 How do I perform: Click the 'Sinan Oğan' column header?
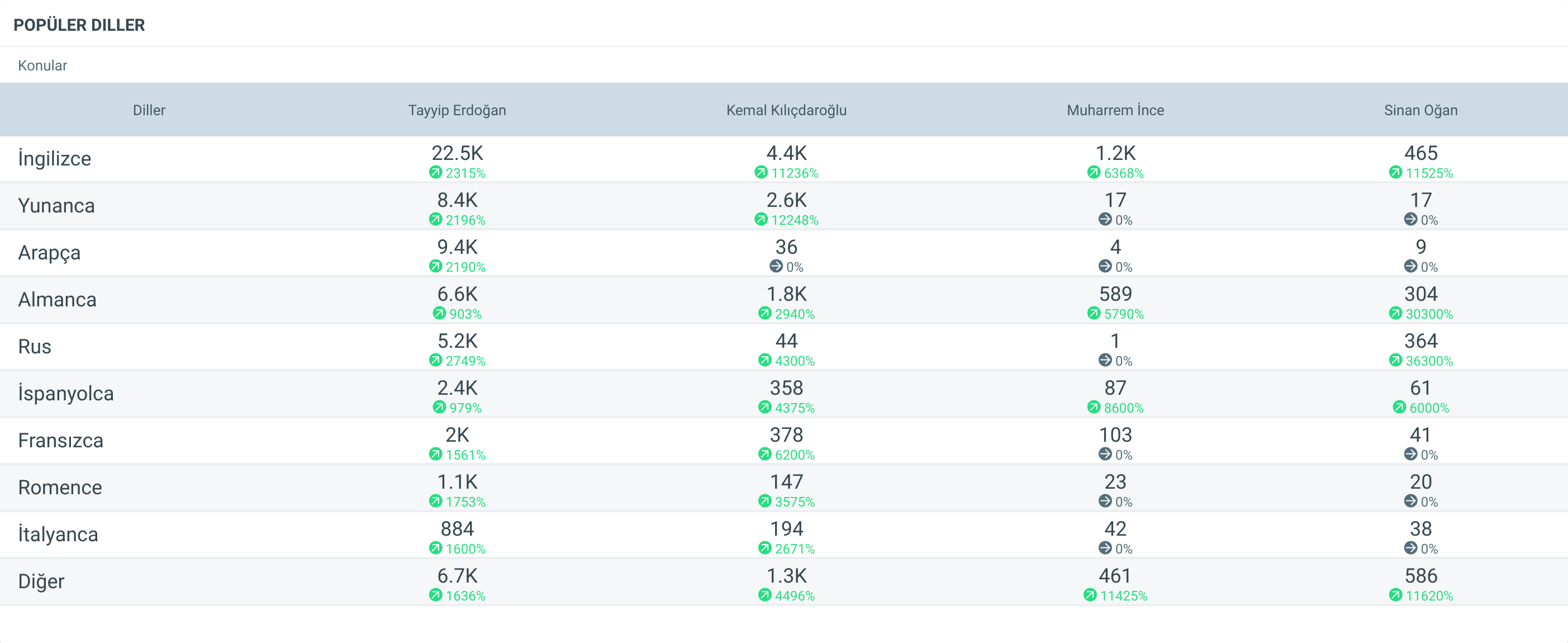[x=1420, y=110]
